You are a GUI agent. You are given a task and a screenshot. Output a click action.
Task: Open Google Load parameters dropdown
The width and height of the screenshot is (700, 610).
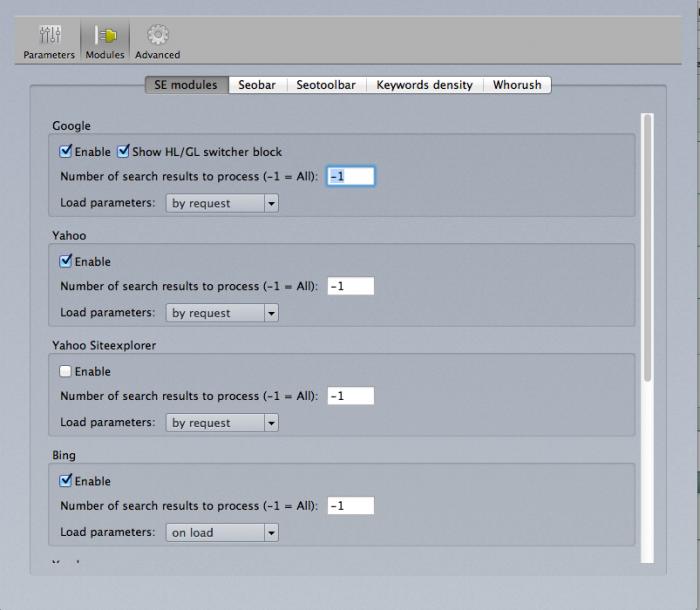pyautogui.click(x=222, y=203)
